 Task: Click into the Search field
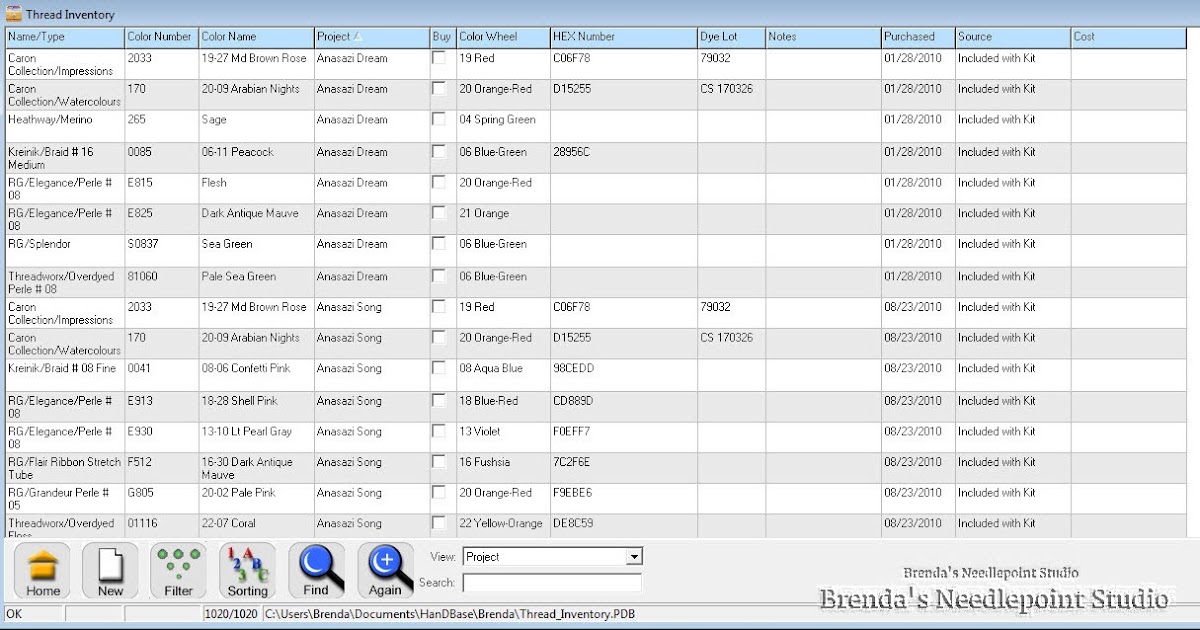pyautogui.click(x=552, y=580)
